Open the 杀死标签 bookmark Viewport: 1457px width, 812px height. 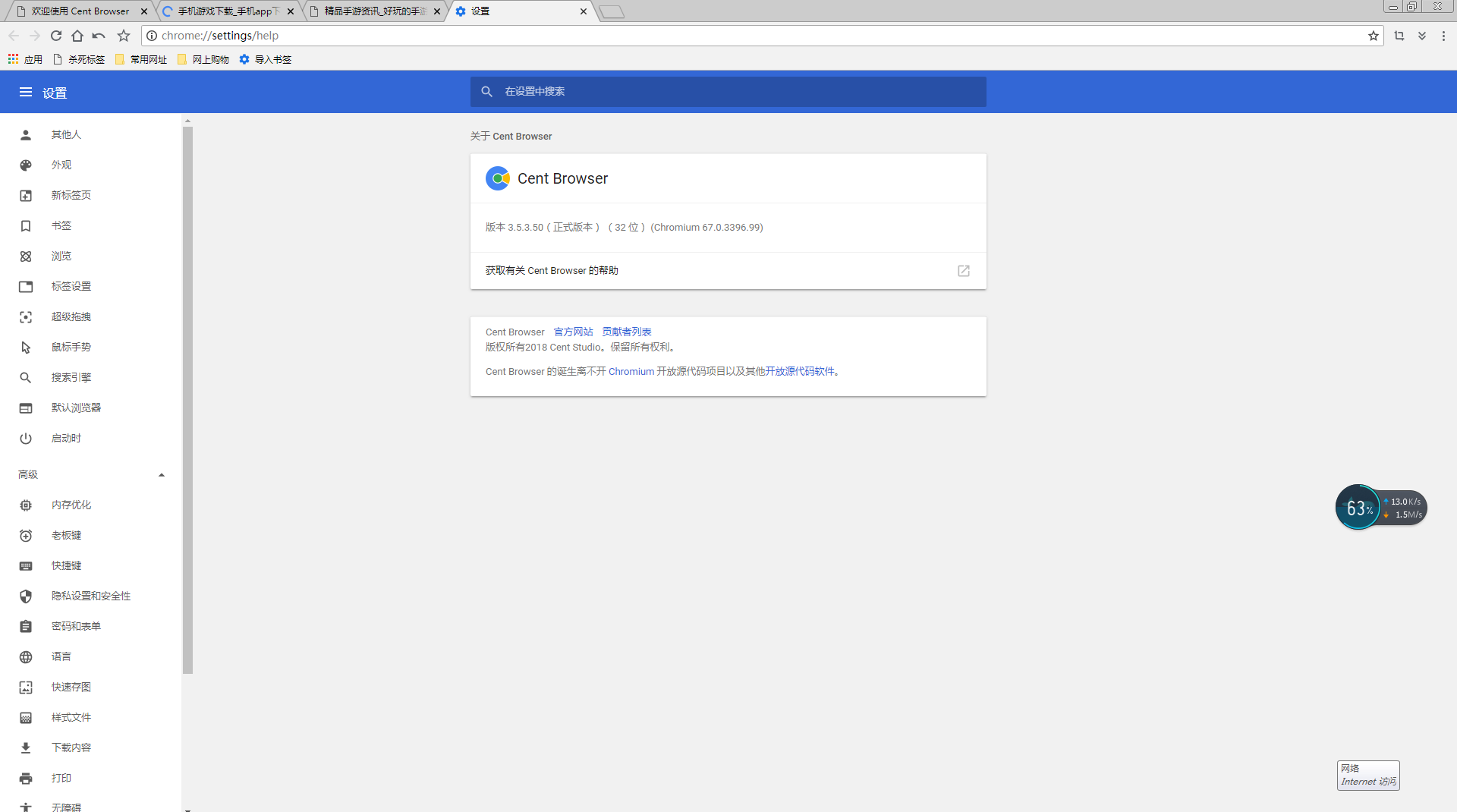(x=79, y=59)
